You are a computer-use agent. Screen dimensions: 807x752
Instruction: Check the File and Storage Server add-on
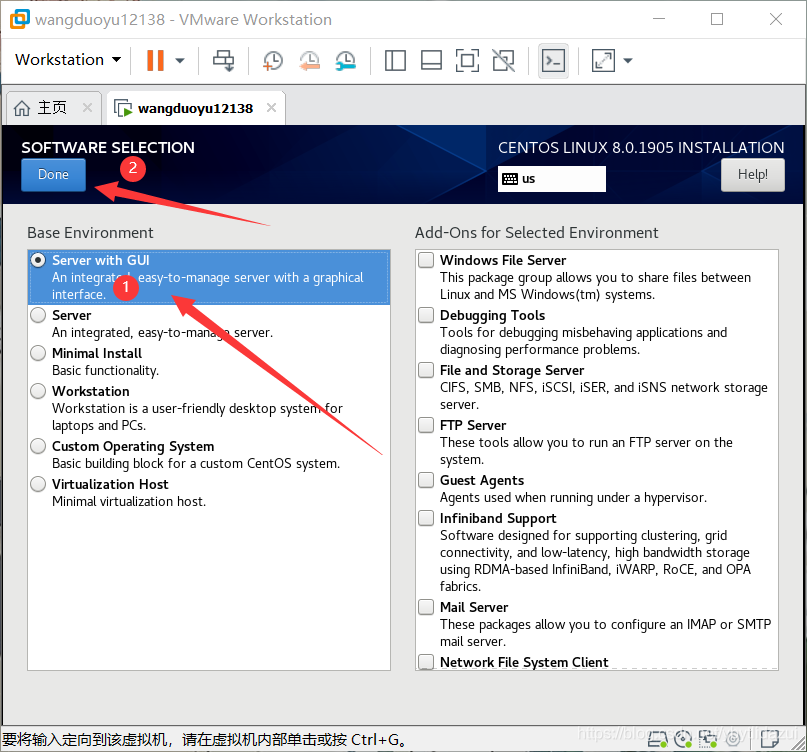(426, 370)
